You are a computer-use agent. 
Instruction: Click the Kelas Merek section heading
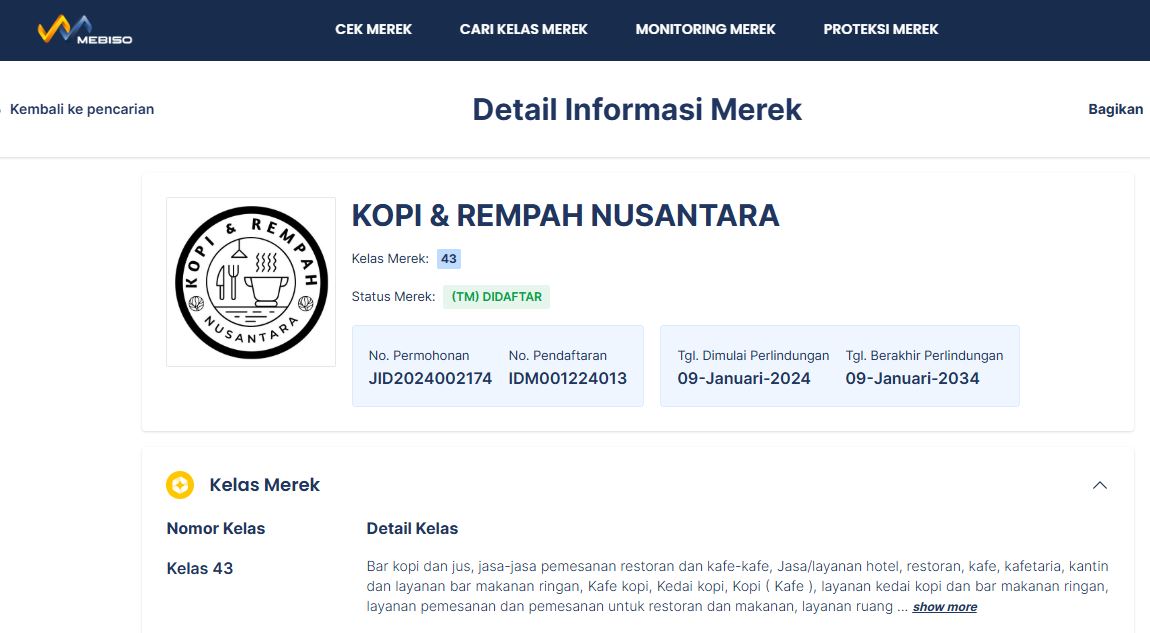pos(265,485)
